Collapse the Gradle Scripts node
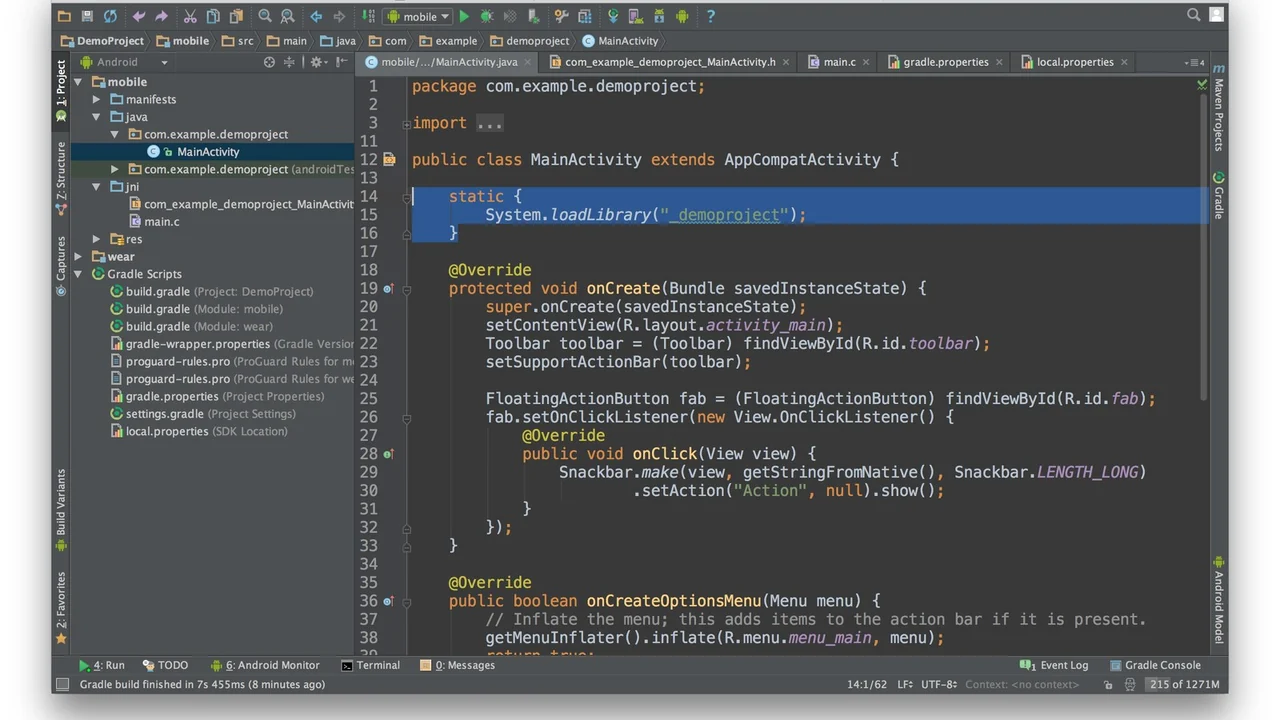 pos(79,274)
